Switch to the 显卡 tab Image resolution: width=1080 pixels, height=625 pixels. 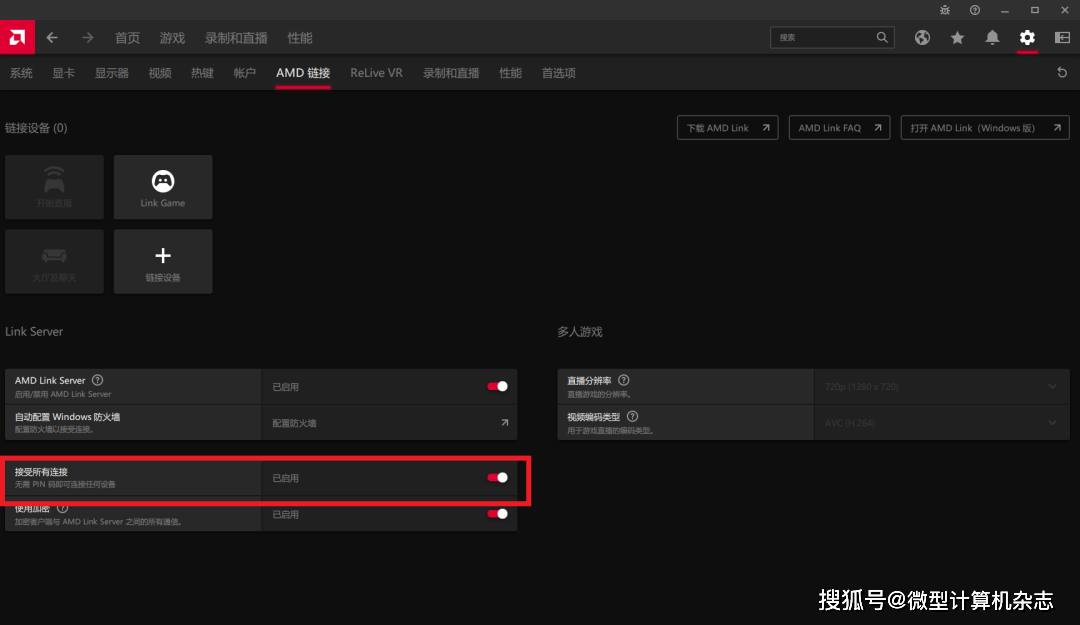(63, 73)
